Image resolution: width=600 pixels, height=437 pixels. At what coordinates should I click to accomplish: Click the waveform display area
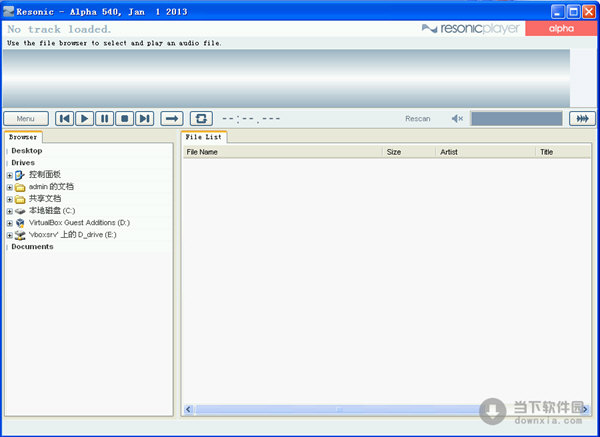(x=286, y=78)
